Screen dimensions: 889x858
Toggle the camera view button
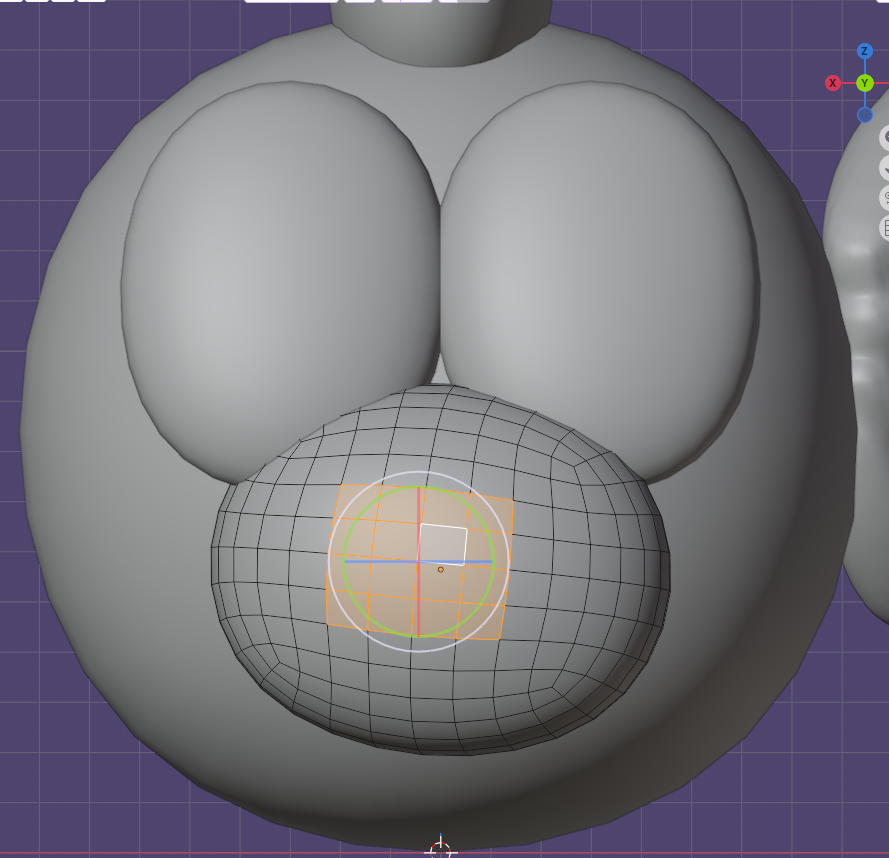tap(885, 197)
